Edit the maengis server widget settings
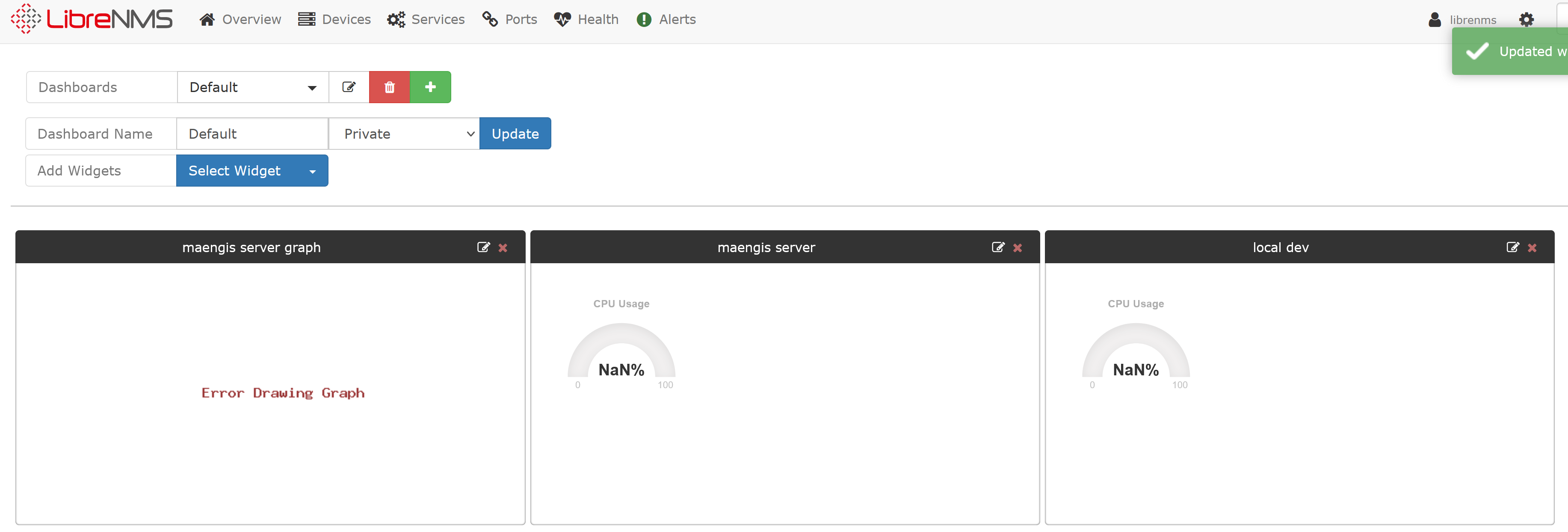This screenshot has width=1568, height=532. coord(998,247)
